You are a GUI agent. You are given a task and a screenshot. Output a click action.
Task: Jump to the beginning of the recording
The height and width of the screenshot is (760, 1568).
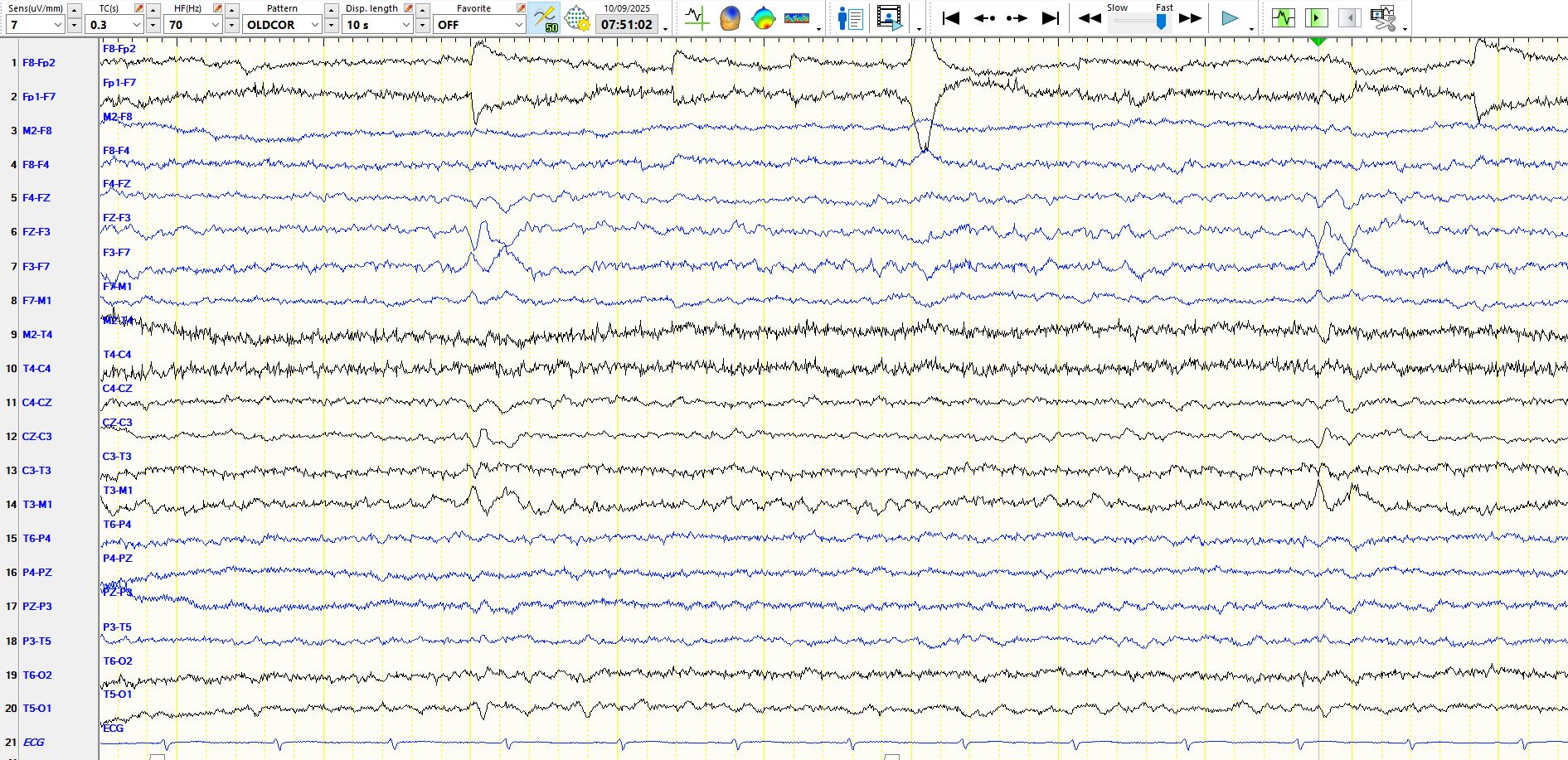click(951, 18)
